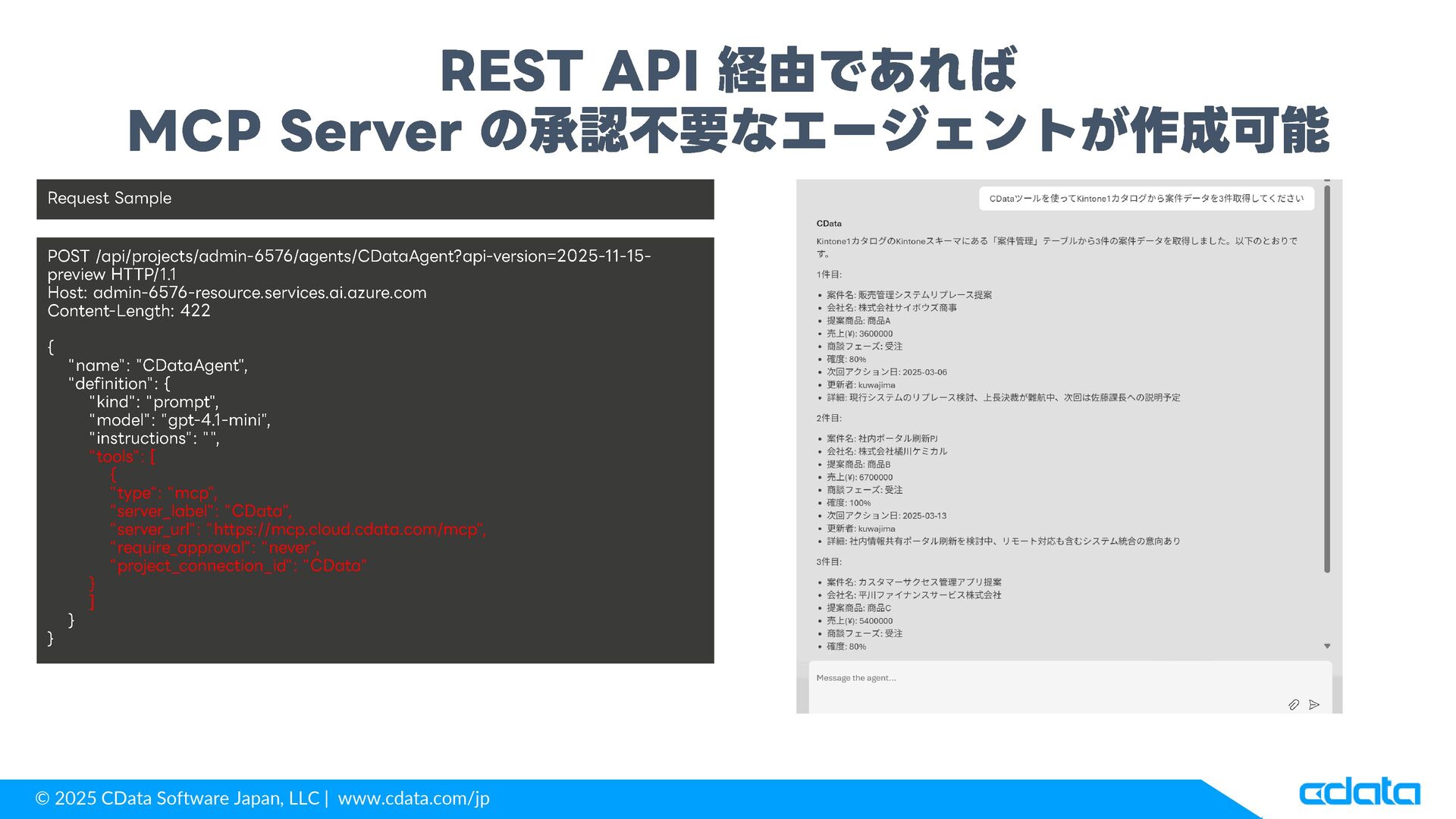Click the user prompt bubble about Kintone1

point(1146,199)
